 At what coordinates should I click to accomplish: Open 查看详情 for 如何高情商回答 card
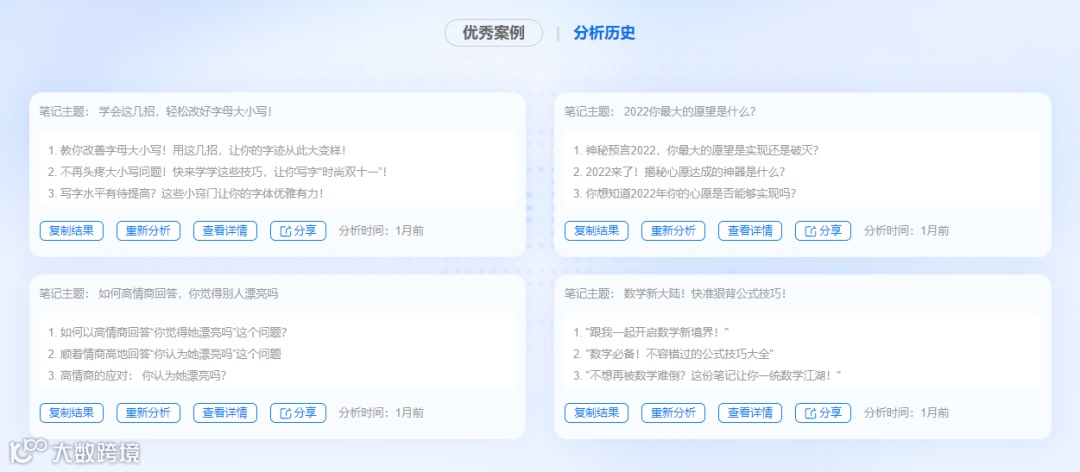pyautogui.click(x=225, y=413)
